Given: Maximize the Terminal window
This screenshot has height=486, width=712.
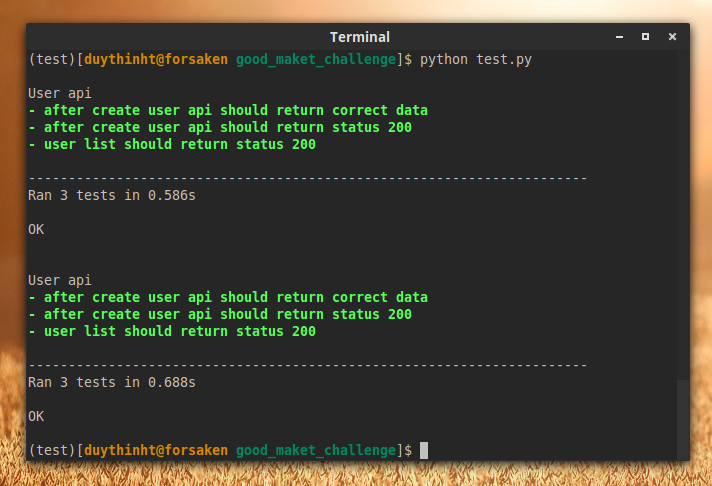Looking at the screenshot, I should tap(645, 37).
